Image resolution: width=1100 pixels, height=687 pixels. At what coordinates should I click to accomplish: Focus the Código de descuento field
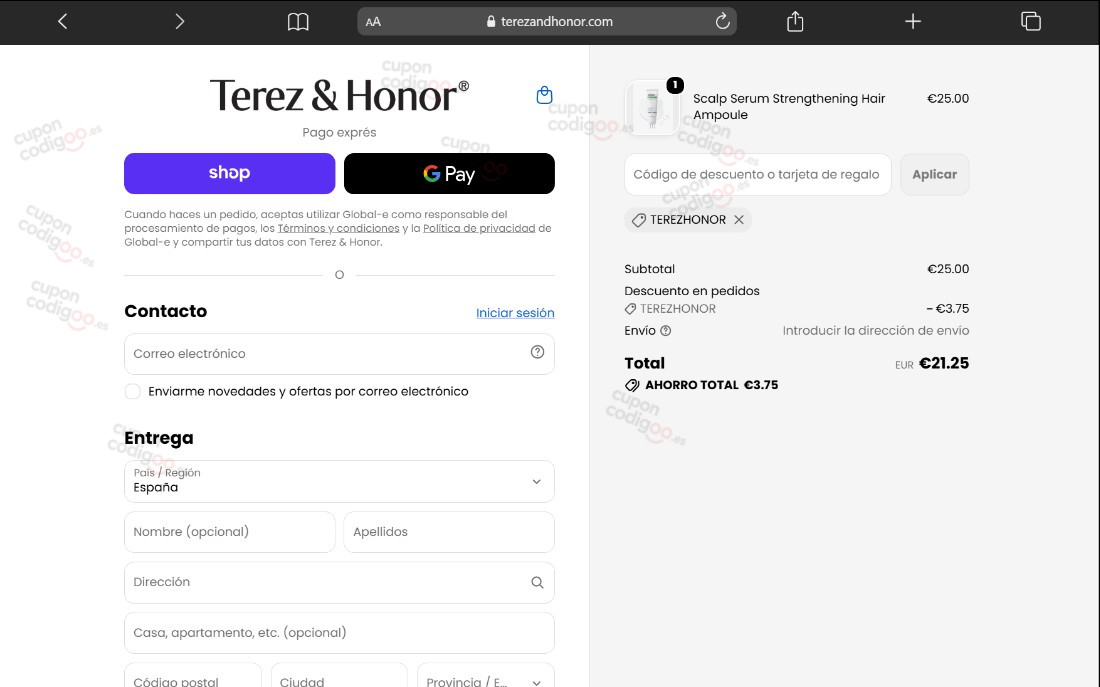758,175
